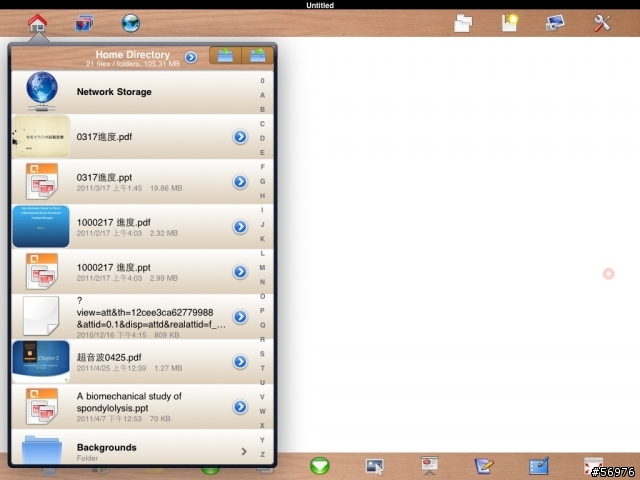The width and height of the screenshot is (640, 480).
Task: Click the blue Backgrounds folder icon
Action: [42, 449]
